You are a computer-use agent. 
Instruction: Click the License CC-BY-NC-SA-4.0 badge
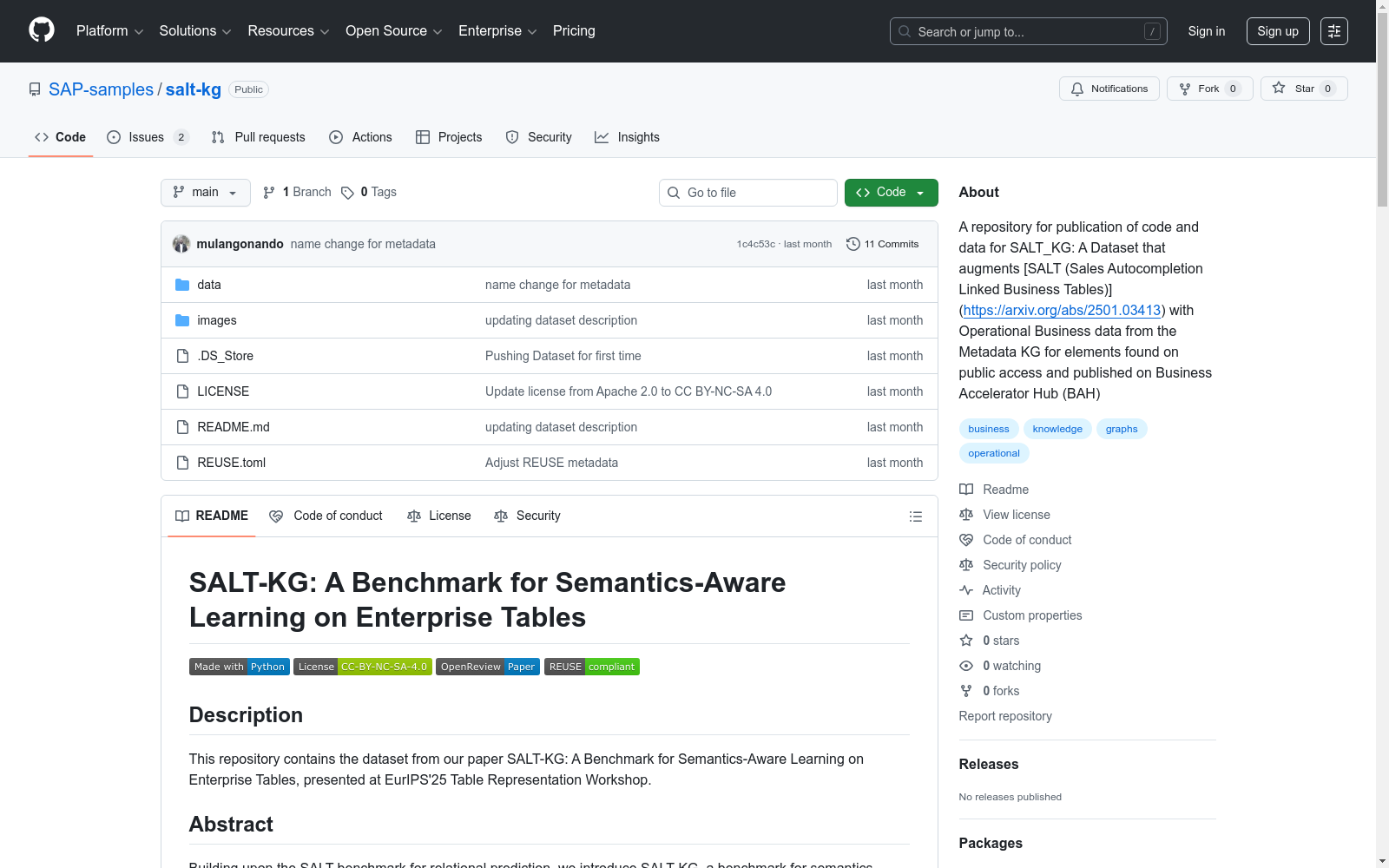[x=363, y=667]
